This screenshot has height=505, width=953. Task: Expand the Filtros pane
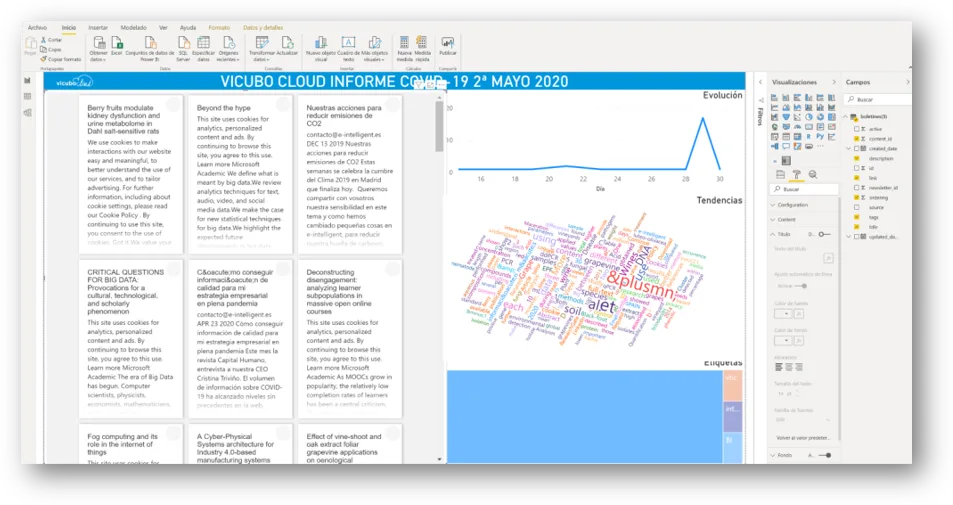[760, 82]
